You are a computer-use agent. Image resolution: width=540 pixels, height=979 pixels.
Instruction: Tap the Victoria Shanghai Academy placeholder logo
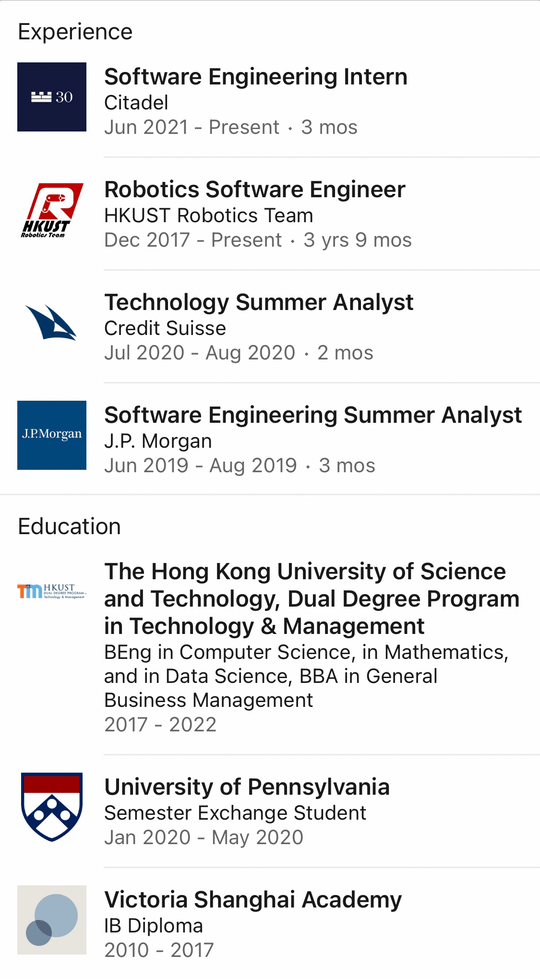52,920
